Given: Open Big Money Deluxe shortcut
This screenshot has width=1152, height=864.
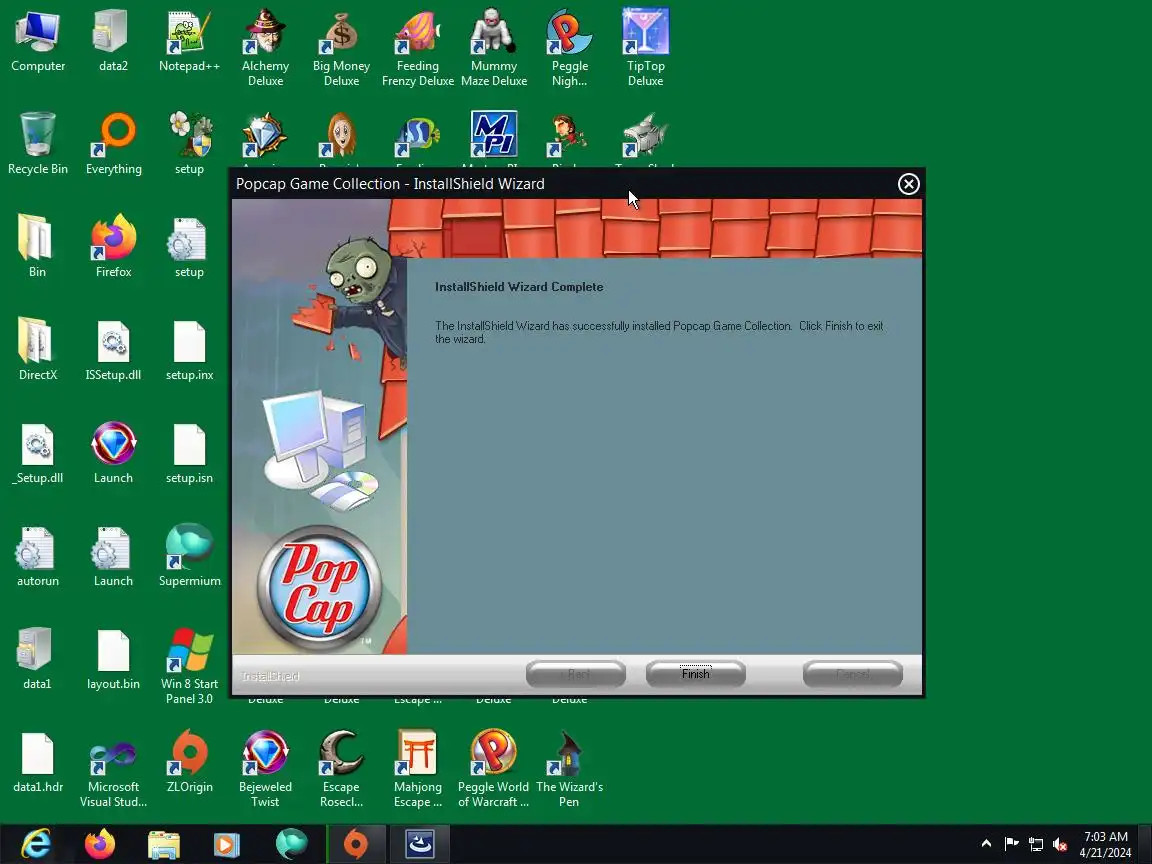Looking at the screenshot, I should click(341, 49).
